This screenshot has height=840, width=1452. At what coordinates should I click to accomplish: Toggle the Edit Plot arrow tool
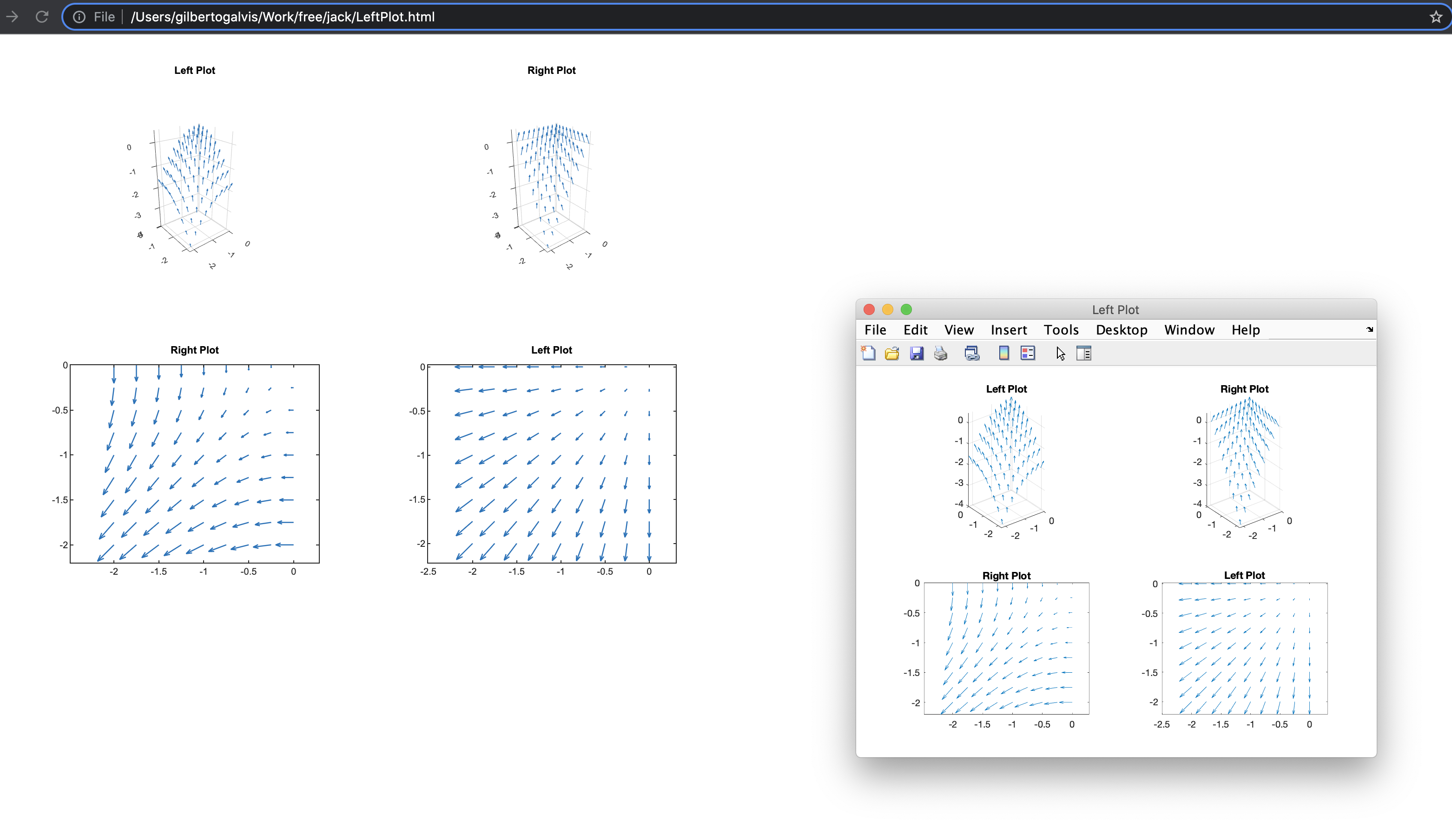click(x=1060, y=353)
